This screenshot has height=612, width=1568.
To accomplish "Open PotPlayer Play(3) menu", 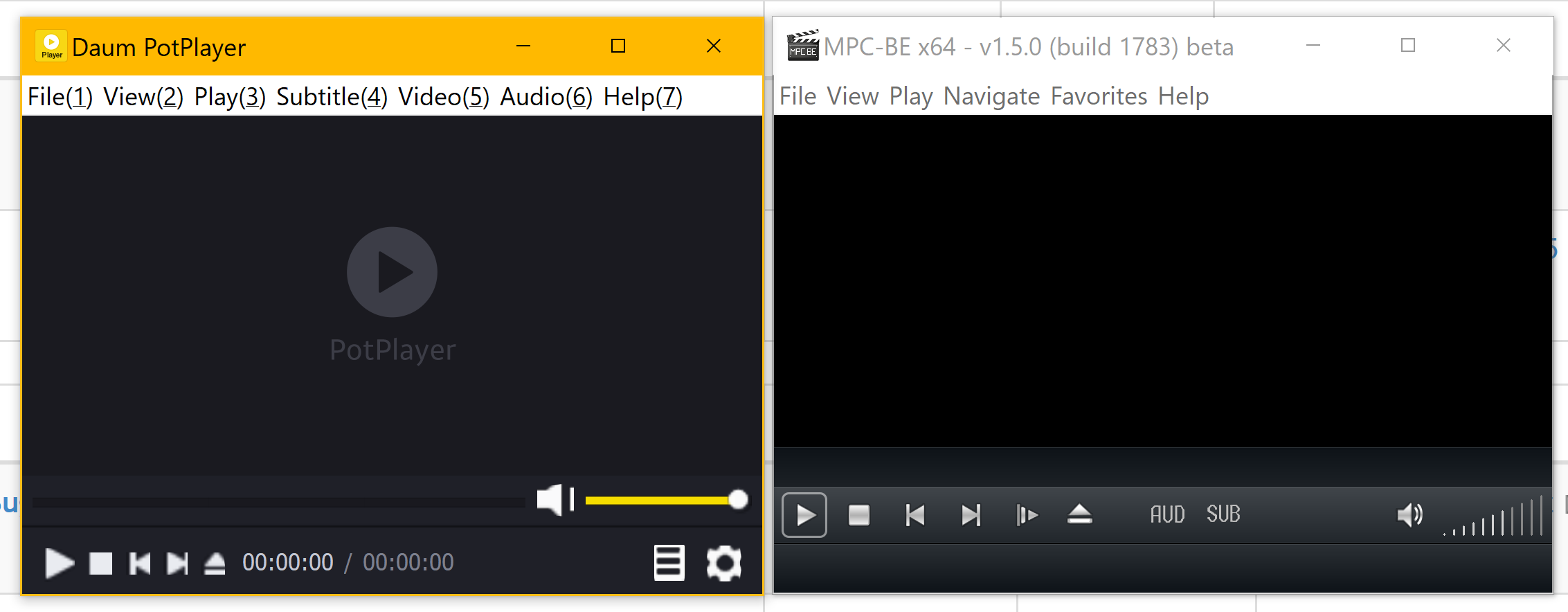I will pyautogui.click(x=230, y=97).
